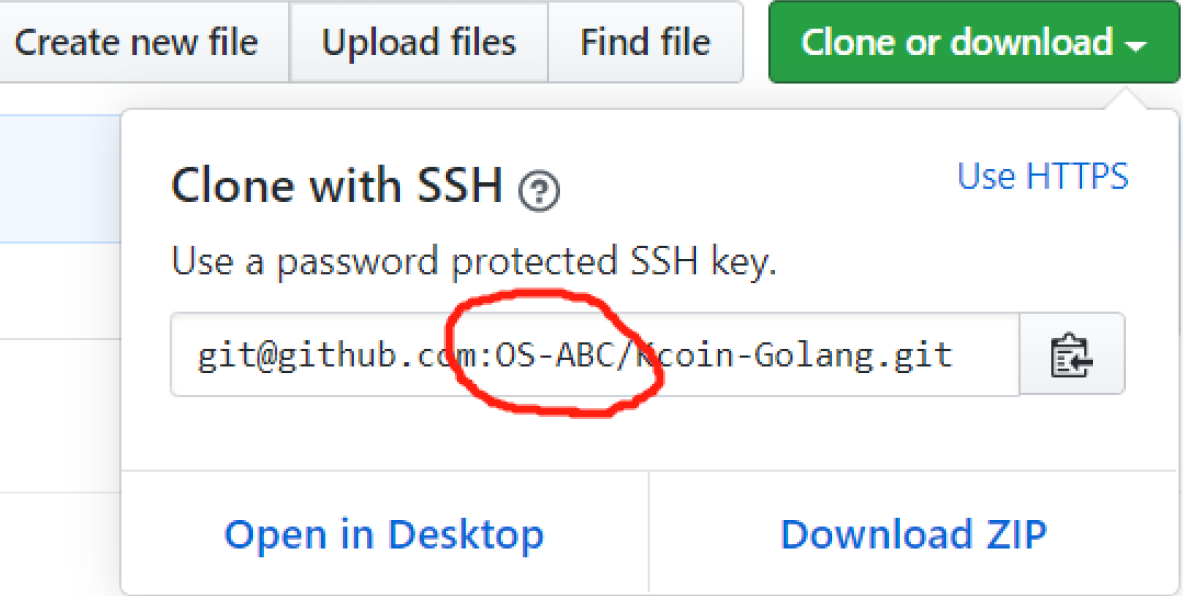Open the Clone or download dropdown caret

tap(1135, 44)
